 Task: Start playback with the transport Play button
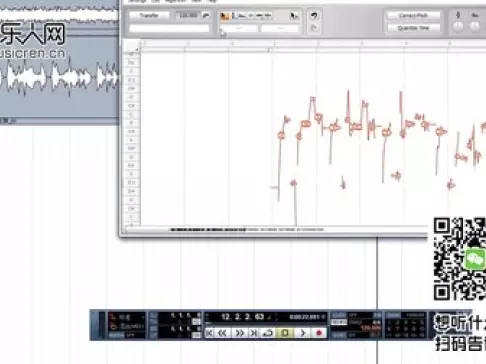(303, 333)
